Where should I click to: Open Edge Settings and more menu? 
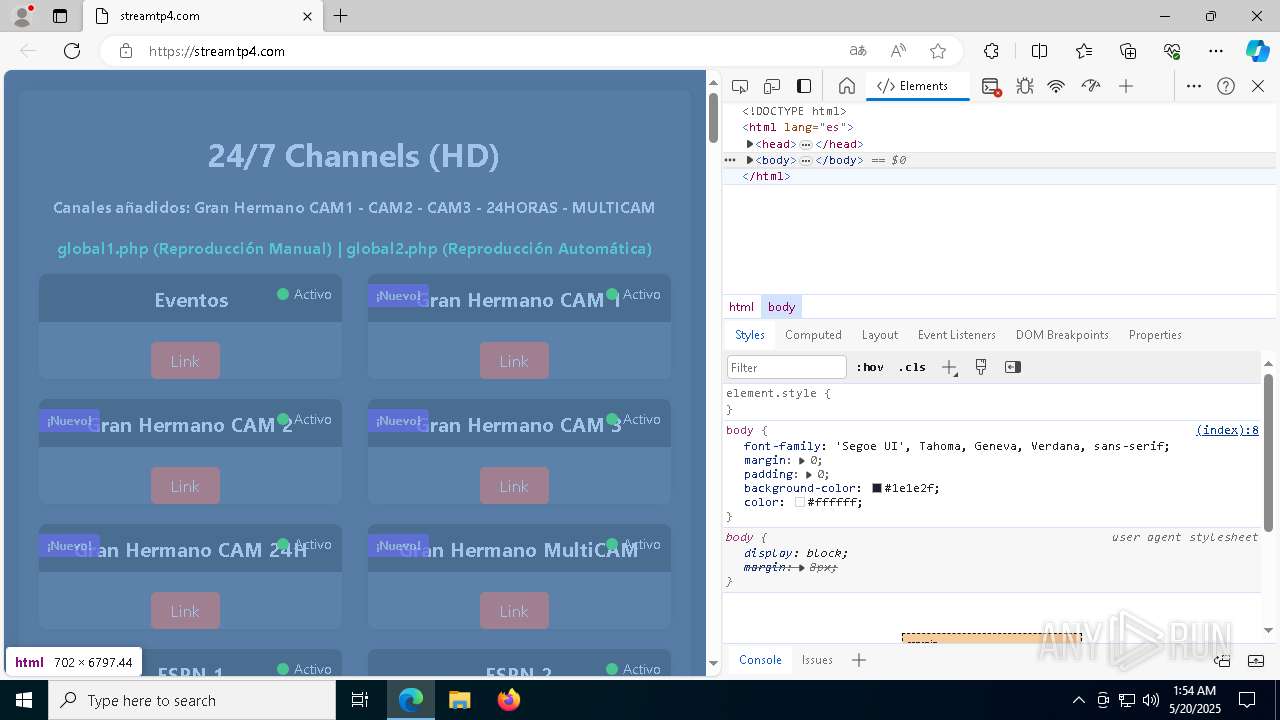pyautogui.click(x=1216, y=51)
